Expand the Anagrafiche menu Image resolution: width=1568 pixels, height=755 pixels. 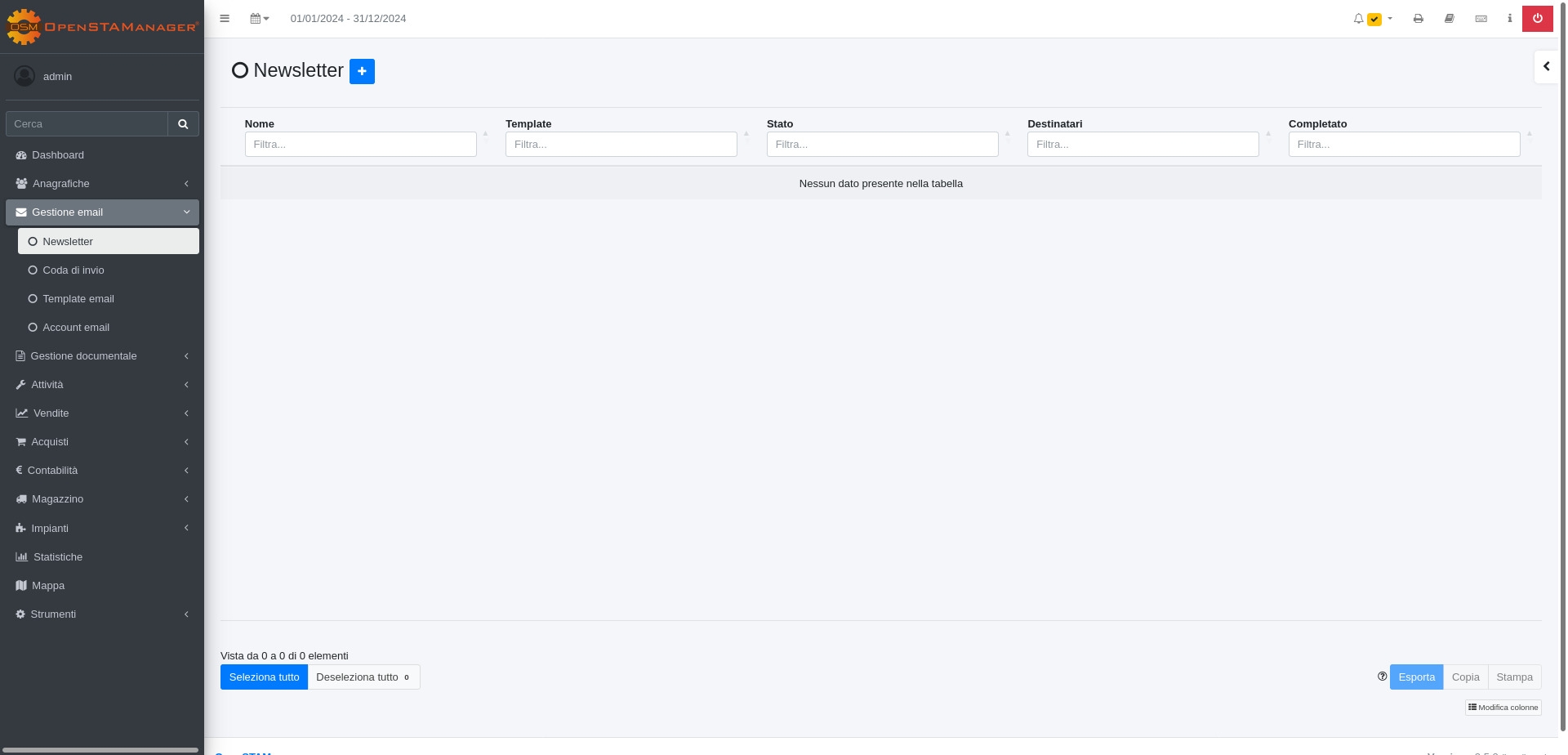coord(102,184)
